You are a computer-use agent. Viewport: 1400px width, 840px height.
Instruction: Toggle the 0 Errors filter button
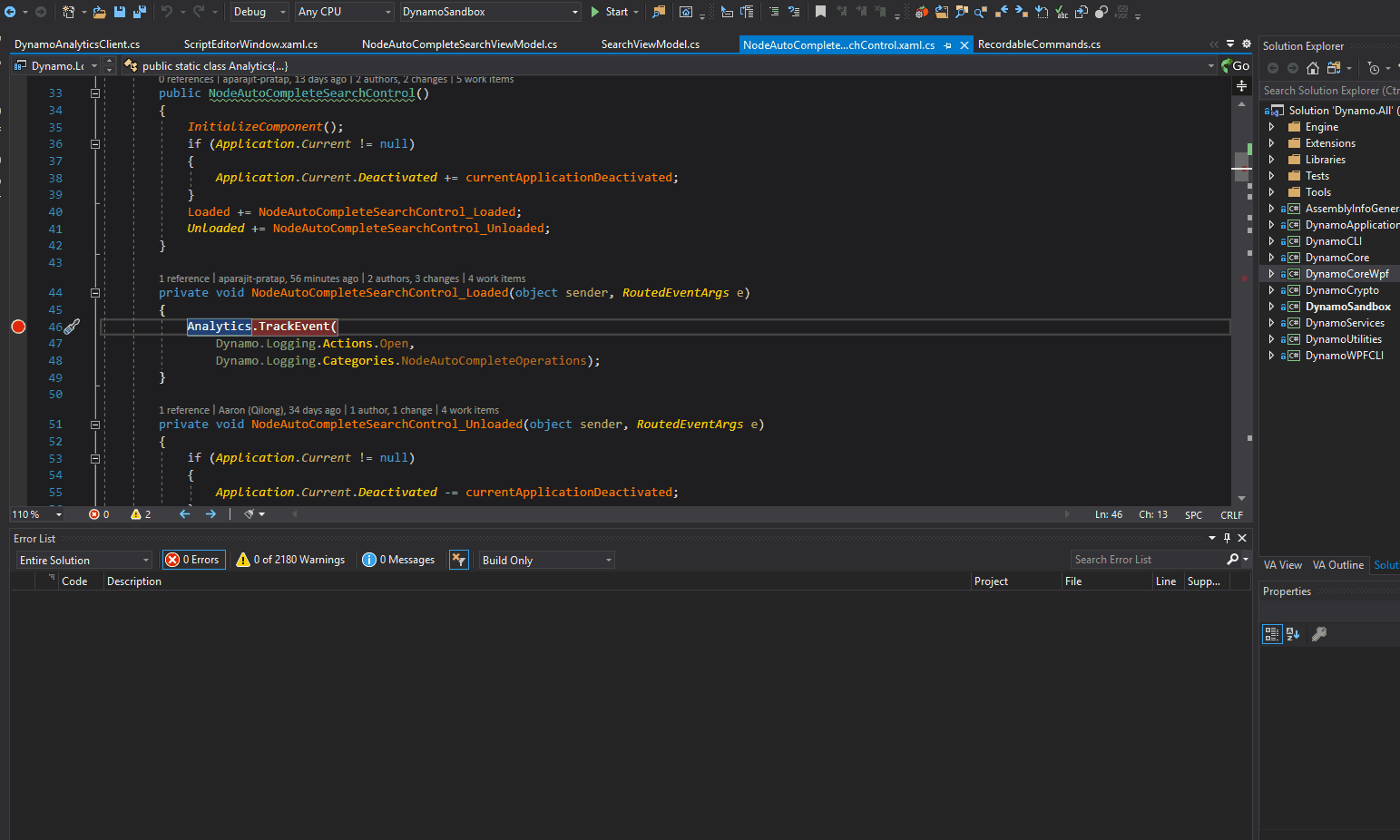(193, 560)
